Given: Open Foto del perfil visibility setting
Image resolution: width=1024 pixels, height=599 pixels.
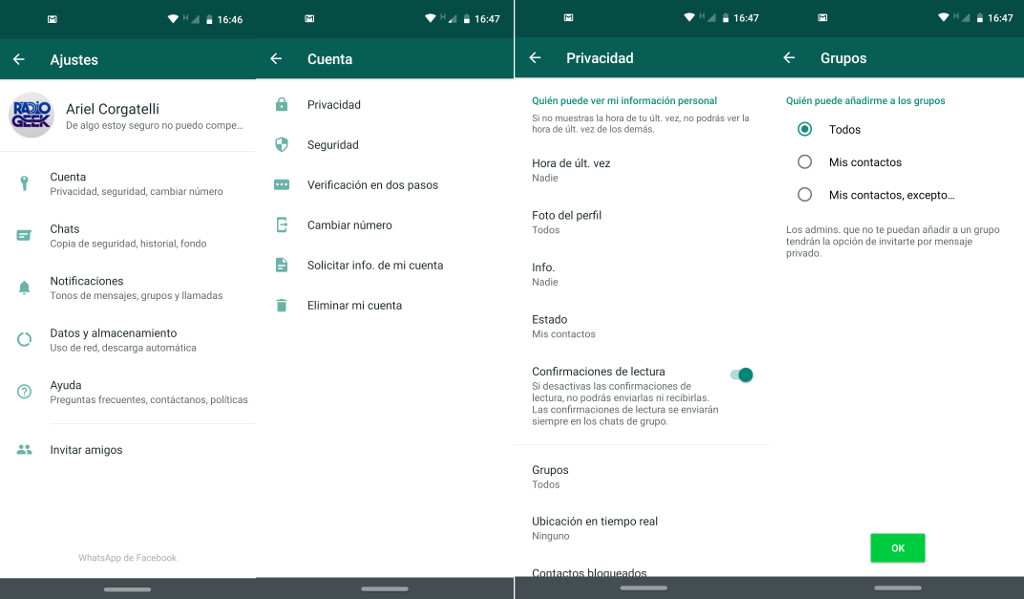Looking at the screenshot, I should tap(567, 222).
